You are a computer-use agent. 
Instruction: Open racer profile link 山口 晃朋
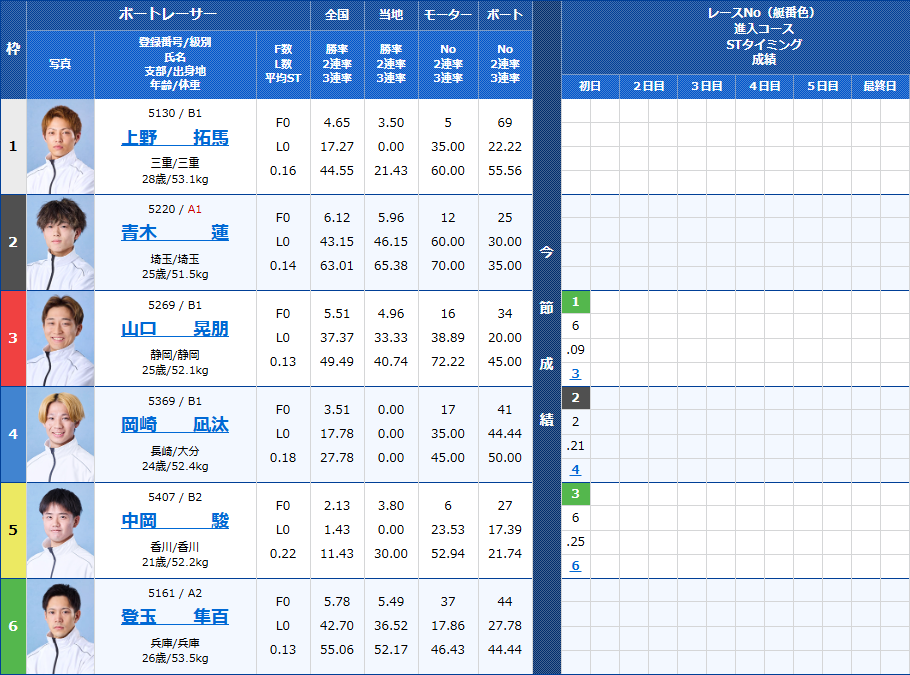click(x=175, y=329)
